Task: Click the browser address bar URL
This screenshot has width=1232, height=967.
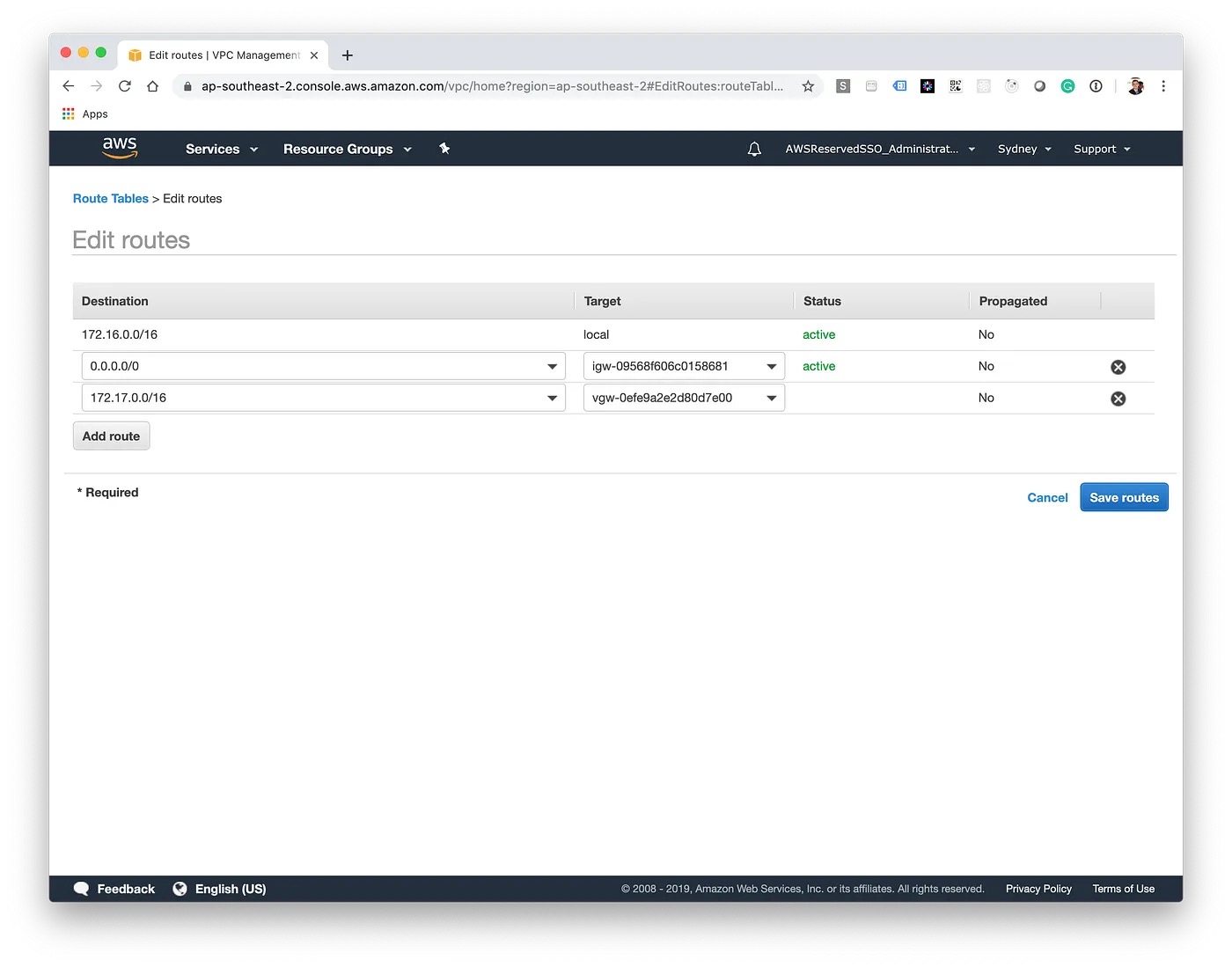Action: point(492,86)
